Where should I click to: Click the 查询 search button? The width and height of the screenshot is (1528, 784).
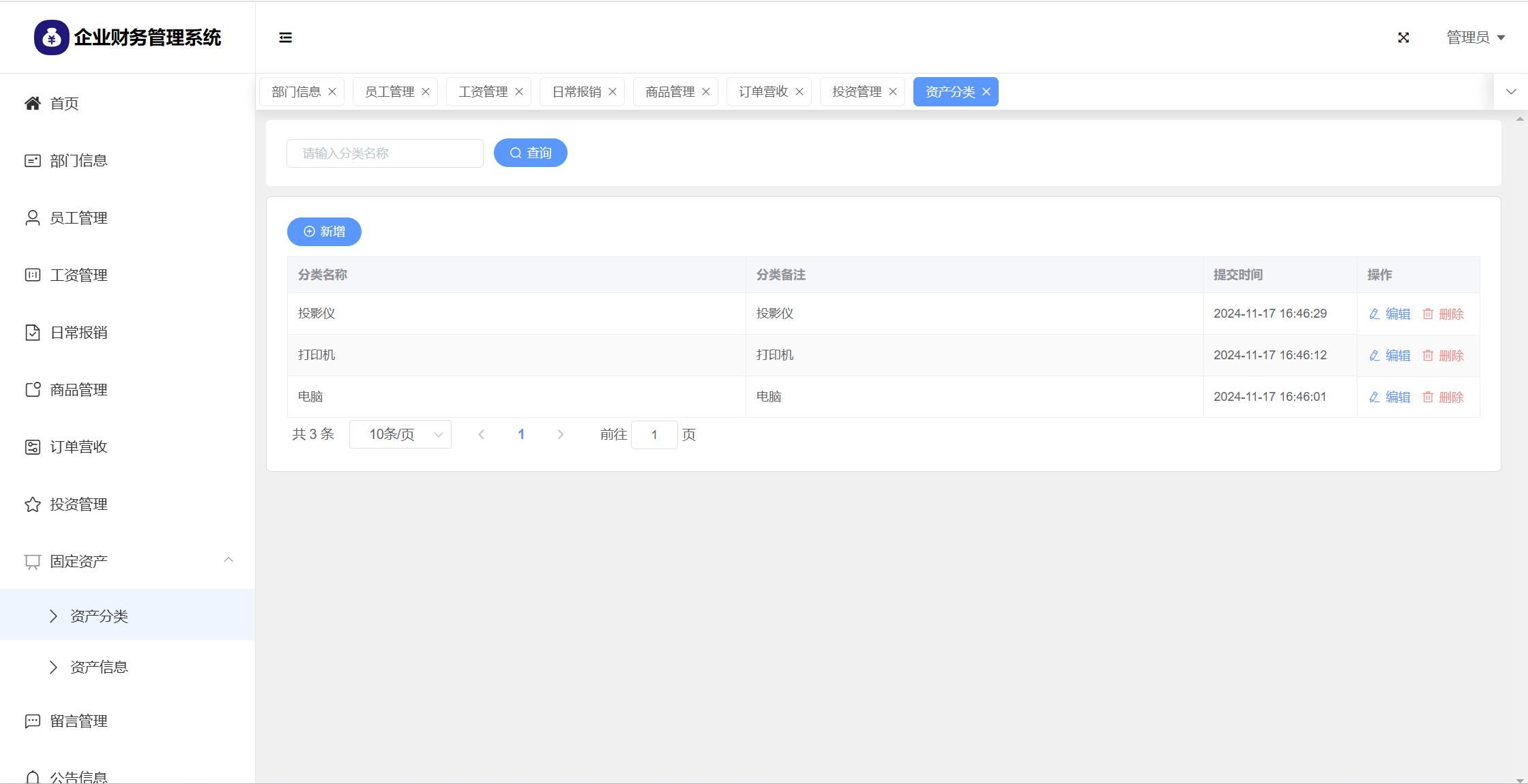point(531,153)
